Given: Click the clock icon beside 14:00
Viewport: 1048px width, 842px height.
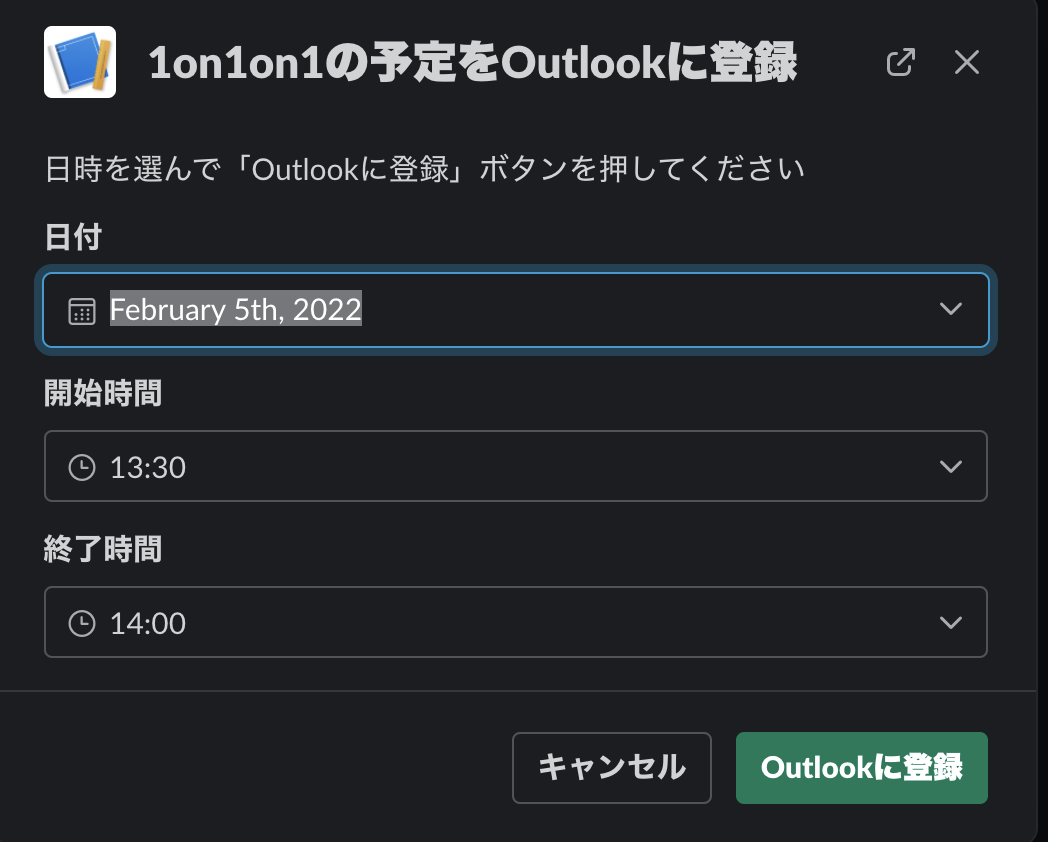Looking at the screenshot, I should (x=81, y=623).
